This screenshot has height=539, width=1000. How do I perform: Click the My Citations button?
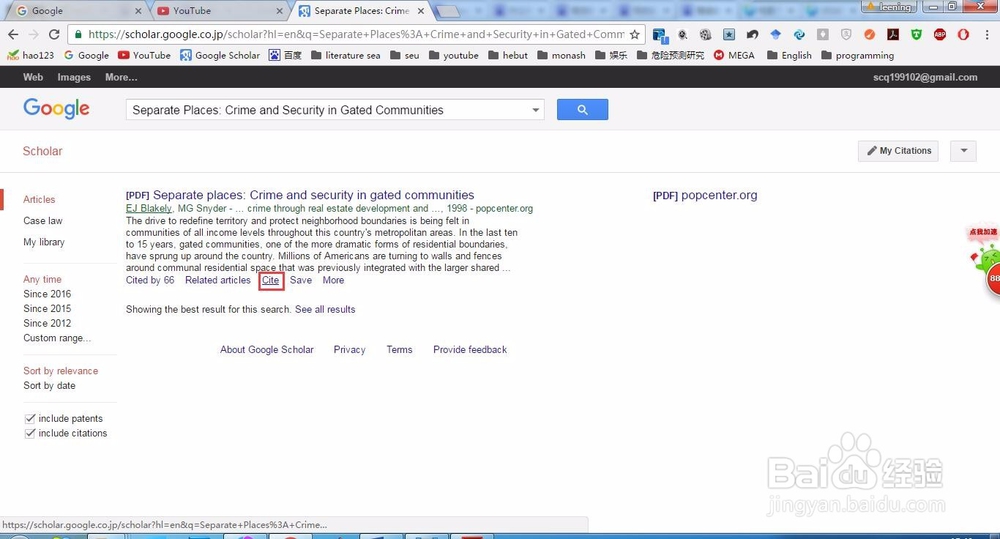point(898,151)
